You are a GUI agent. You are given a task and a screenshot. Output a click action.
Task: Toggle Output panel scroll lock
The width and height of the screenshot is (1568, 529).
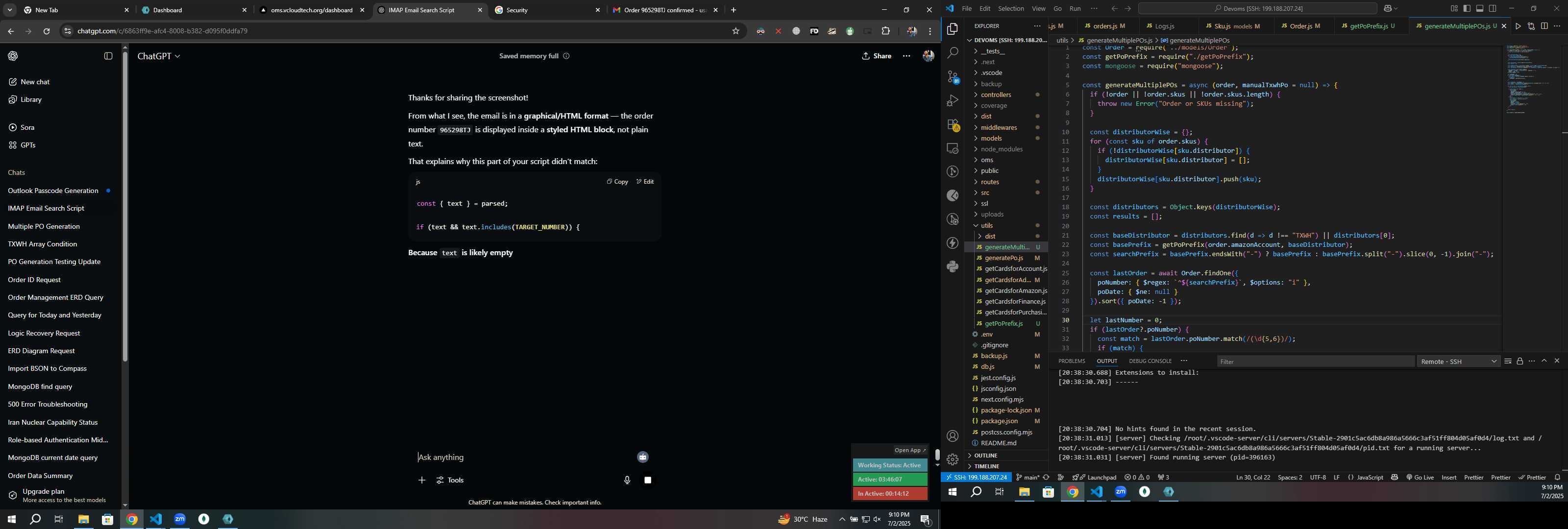pyautogui.click(x=1520, y=361)
